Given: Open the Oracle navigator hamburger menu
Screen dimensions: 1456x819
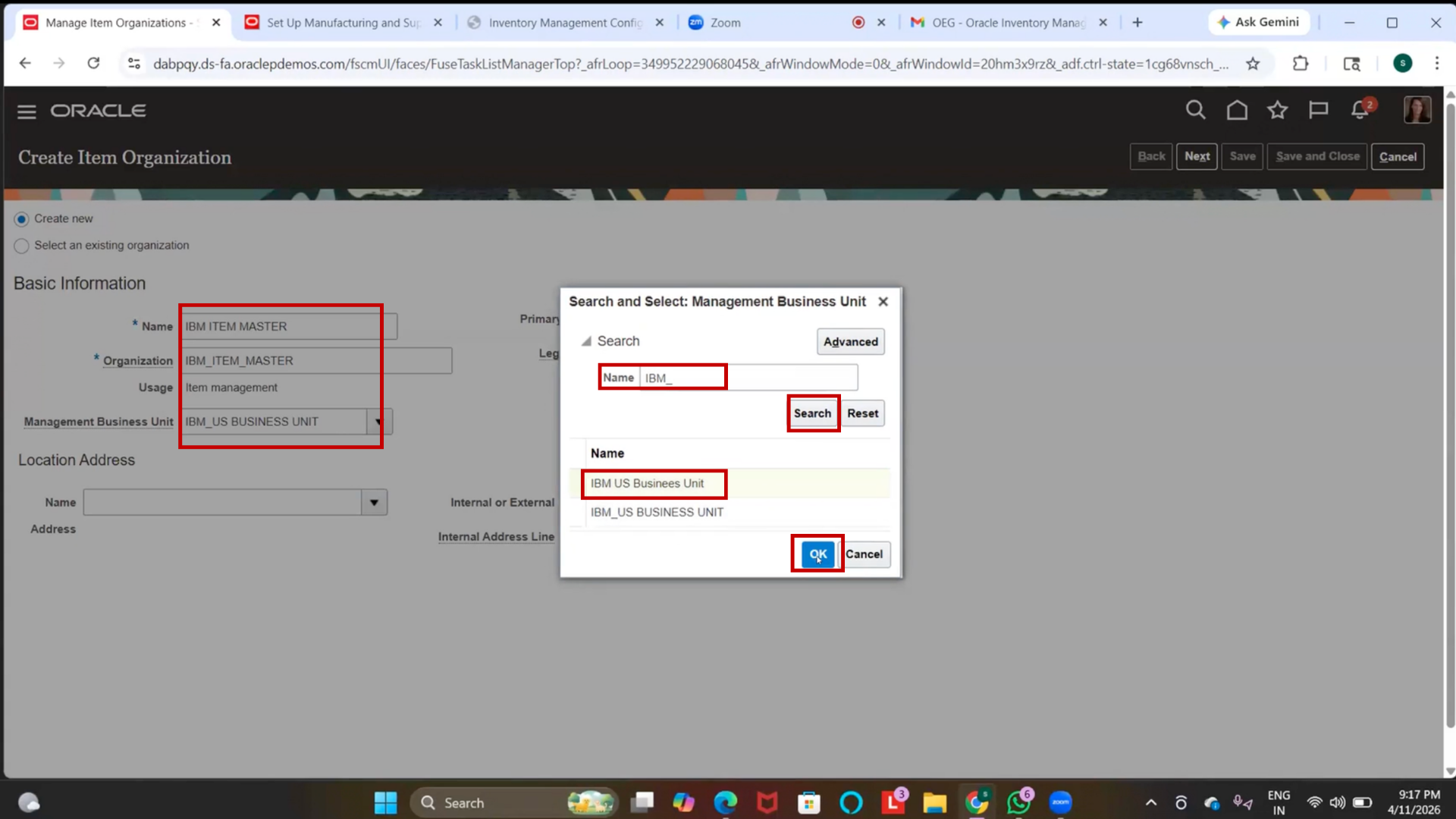Looking at the screenshot, I should click(x=27, y=111).
